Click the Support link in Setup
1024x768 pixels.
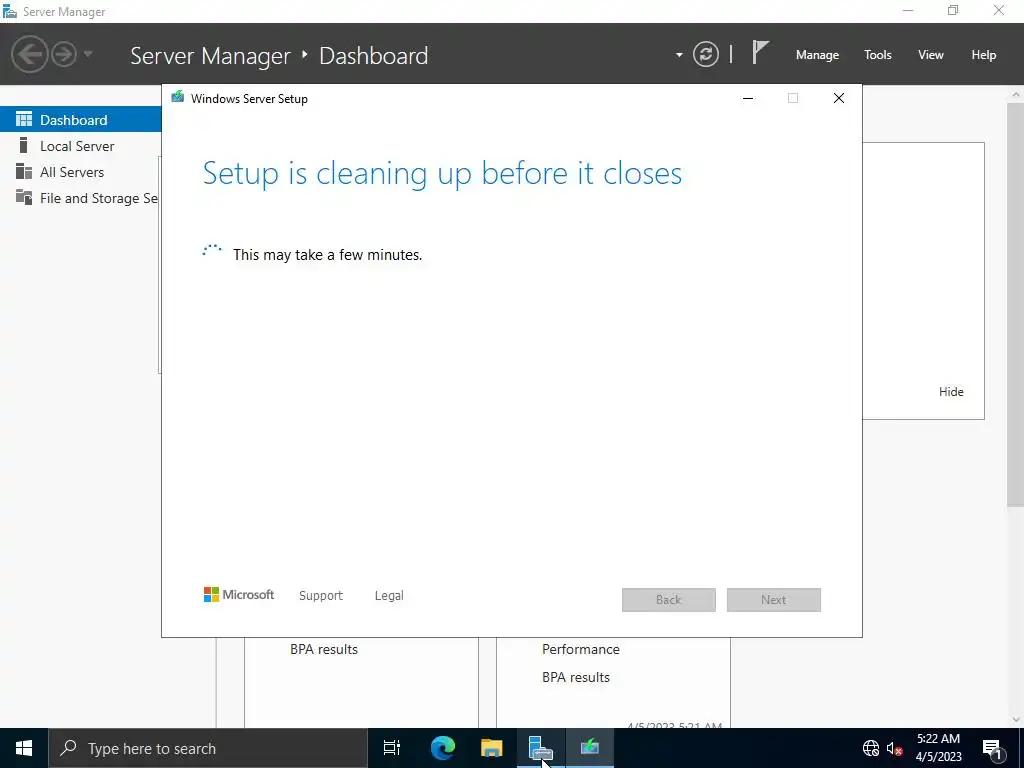321,596
